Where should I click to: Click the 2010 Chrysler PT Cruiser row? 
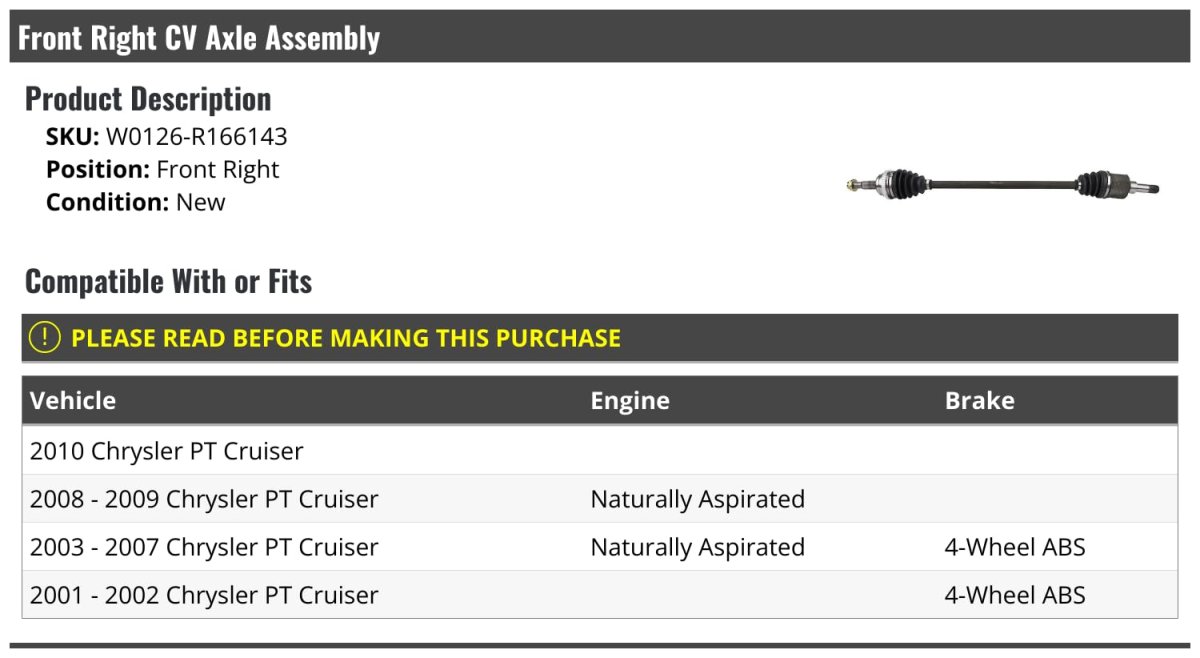point(167,451)
